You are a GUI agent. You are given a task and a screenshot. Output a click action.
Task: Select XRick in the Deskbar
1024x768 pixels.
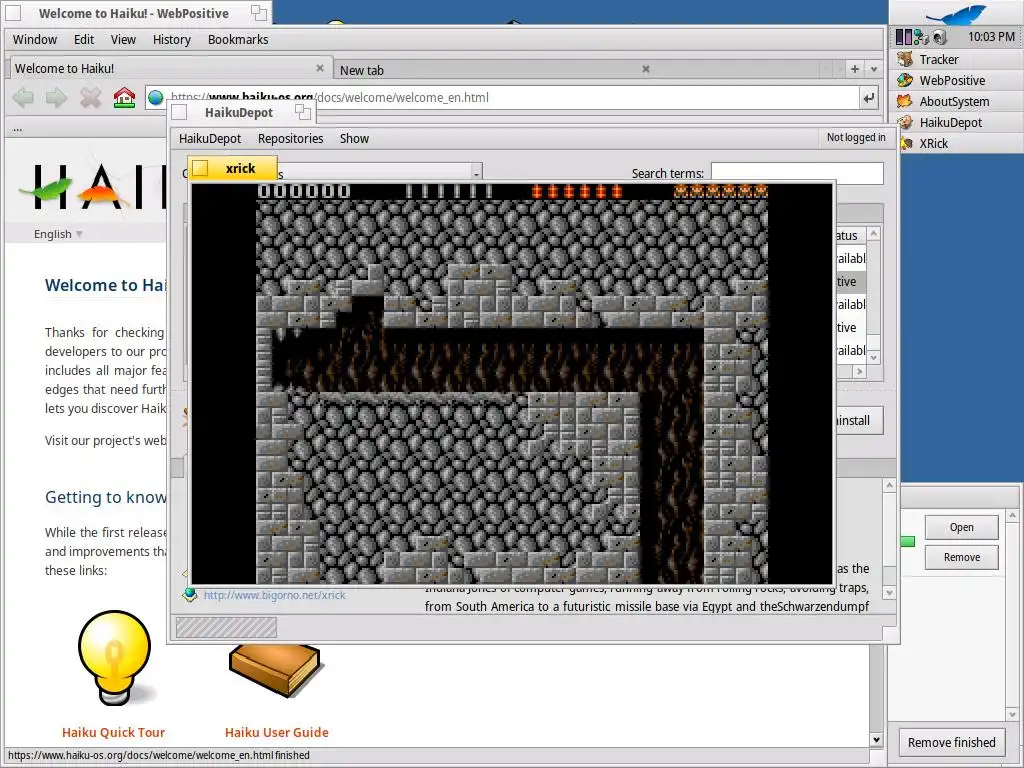tap(960, 143)
